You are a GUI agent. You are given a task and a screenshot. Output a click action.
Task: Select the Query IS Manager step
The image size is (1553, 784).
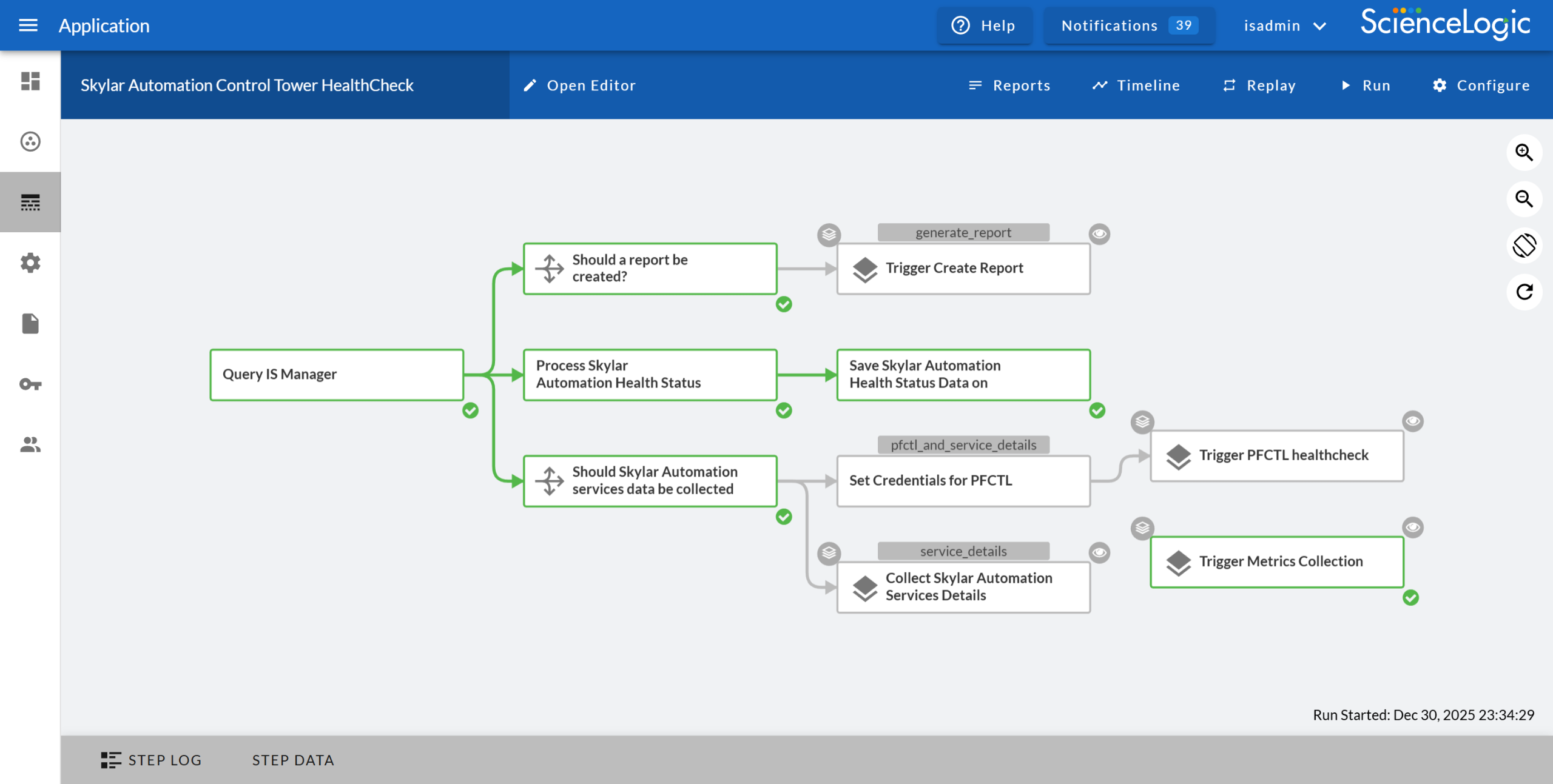tap(337, 374)
